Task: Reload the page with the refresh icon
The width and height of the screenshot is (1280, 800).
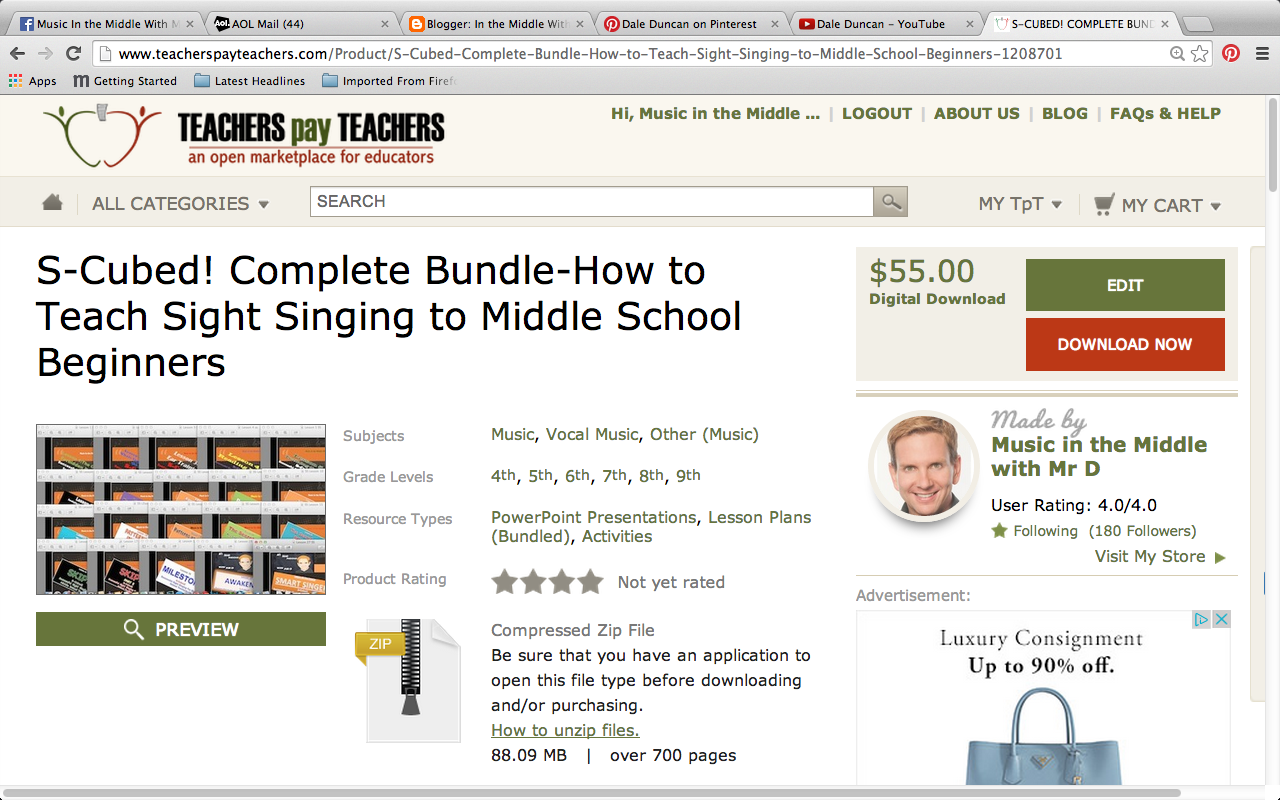Action: (x=72, y=53)
